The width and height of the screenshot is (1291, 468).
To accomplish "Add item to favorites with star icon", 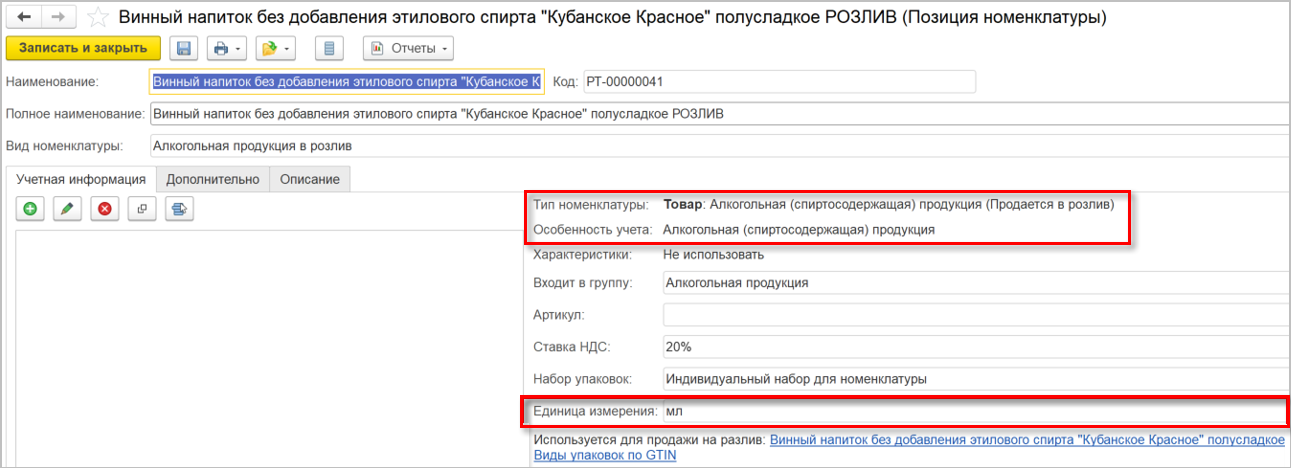I will (x=97, y=18).
